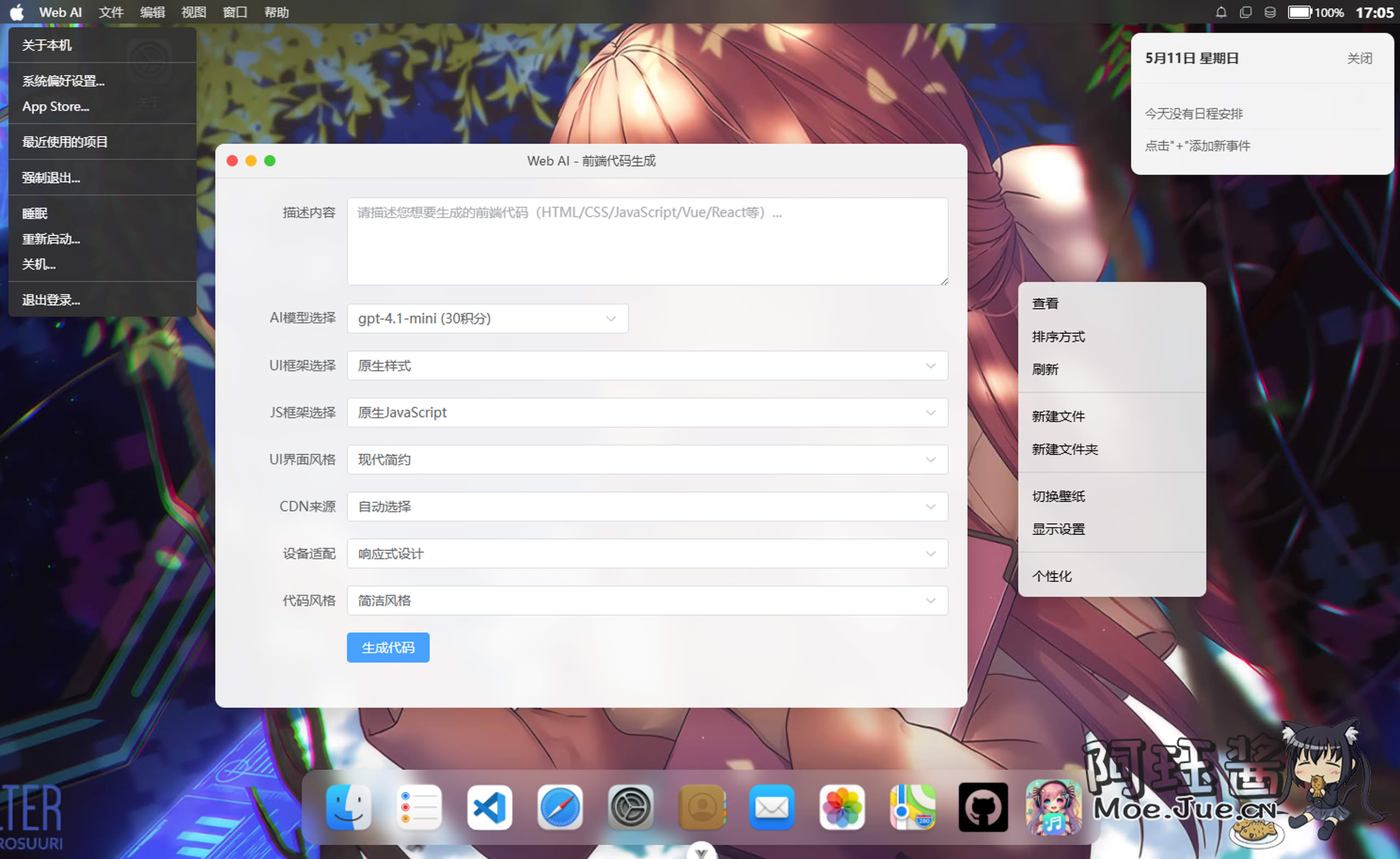This screenshot has height=859, width=1400.
Task: Expand the UI框架选择 dropdown
Action: coord(647,365)
